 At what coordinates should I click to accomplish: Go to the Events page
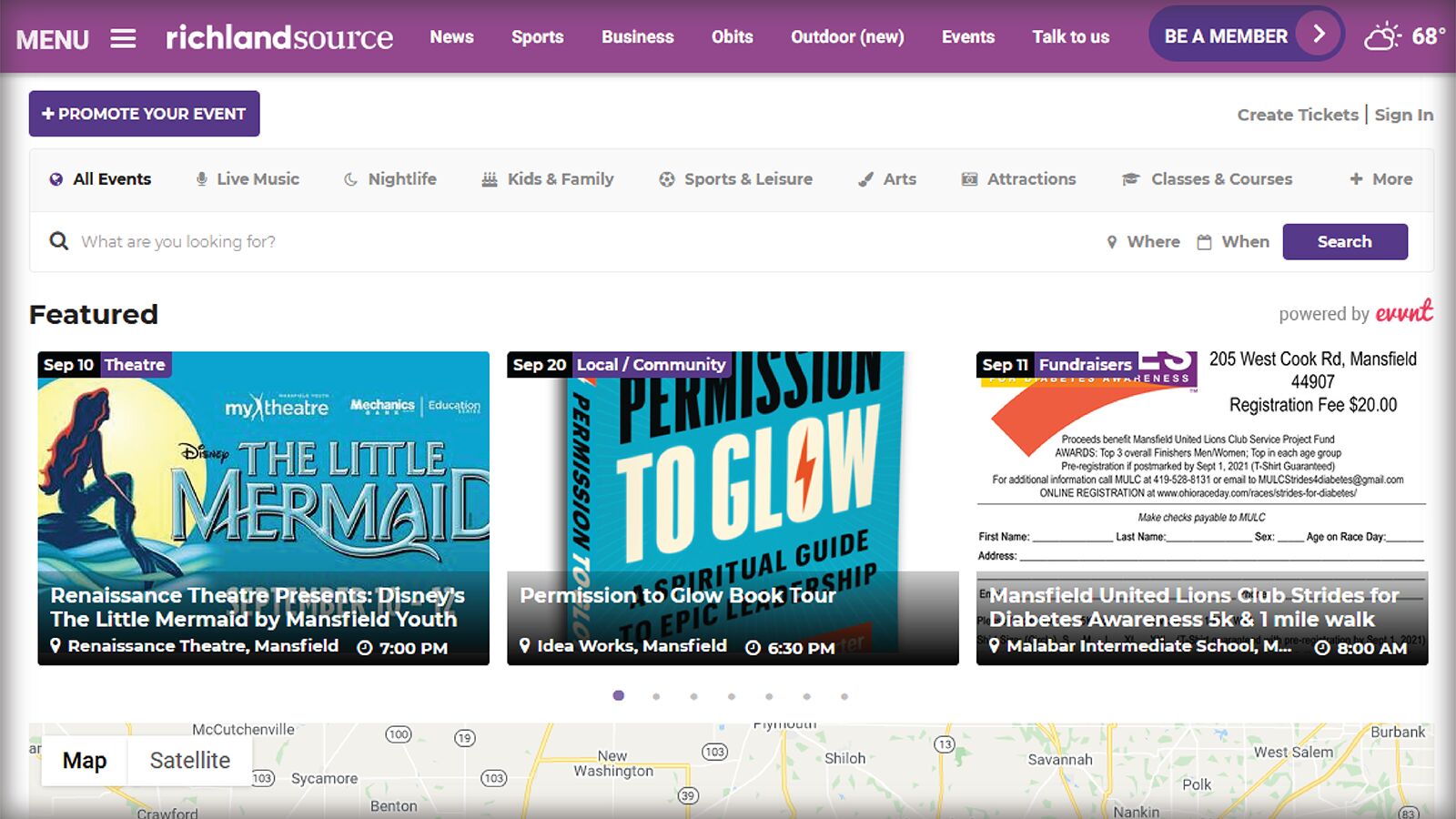967,37
